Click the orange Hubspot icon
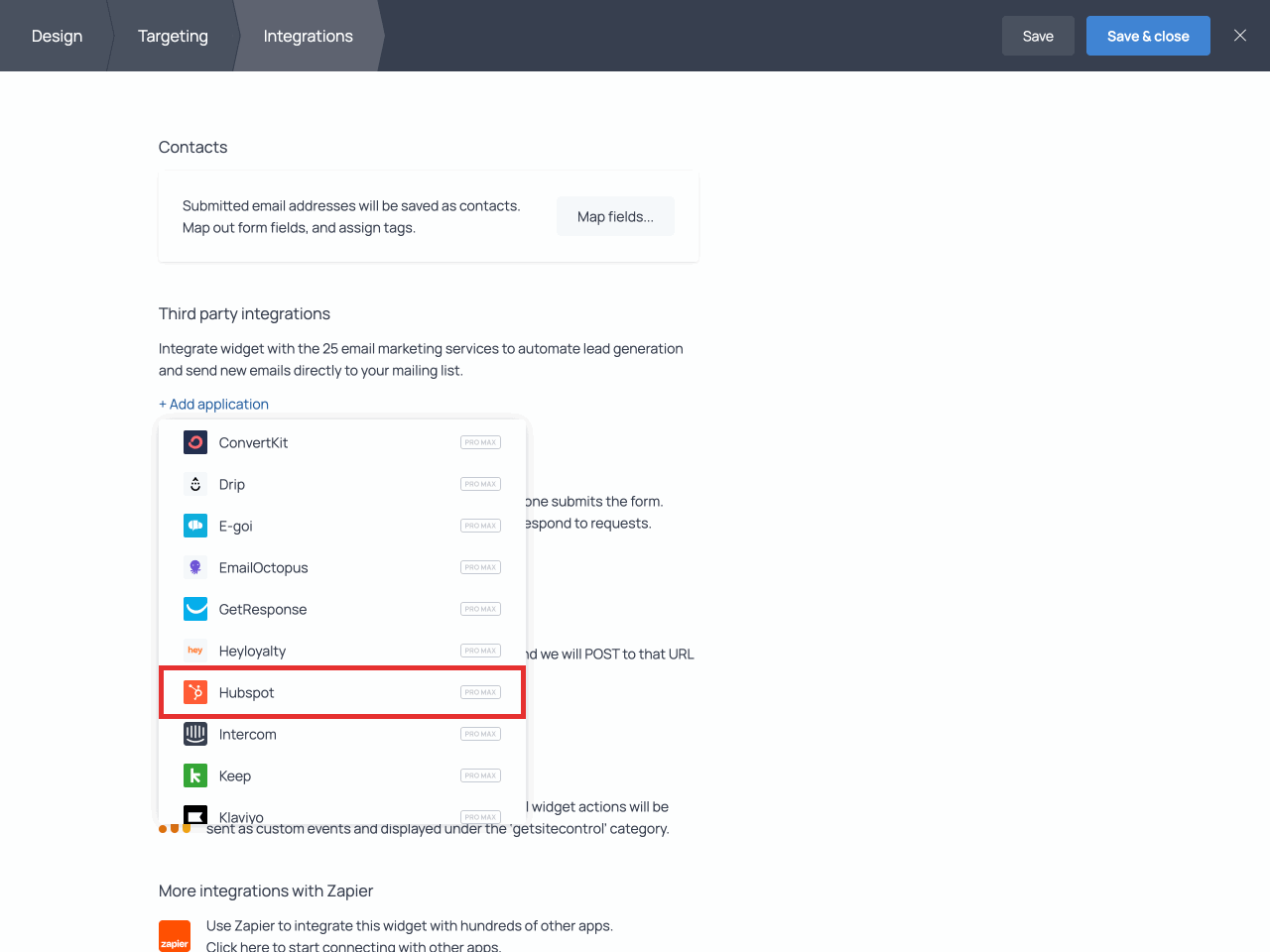Screen dimensions: 1270x952 (195, 692)
